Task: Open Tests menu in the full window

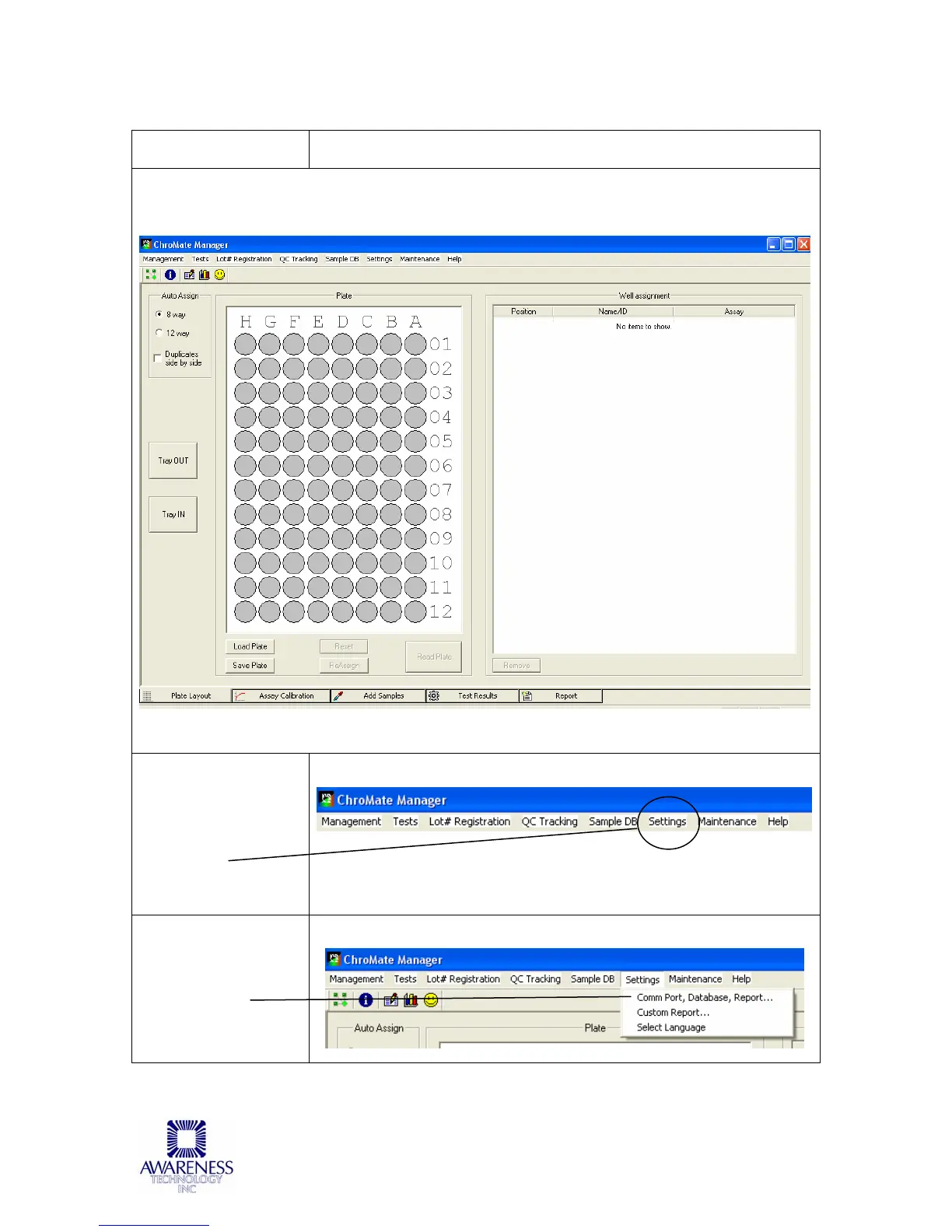Action: tap(201, 259)
